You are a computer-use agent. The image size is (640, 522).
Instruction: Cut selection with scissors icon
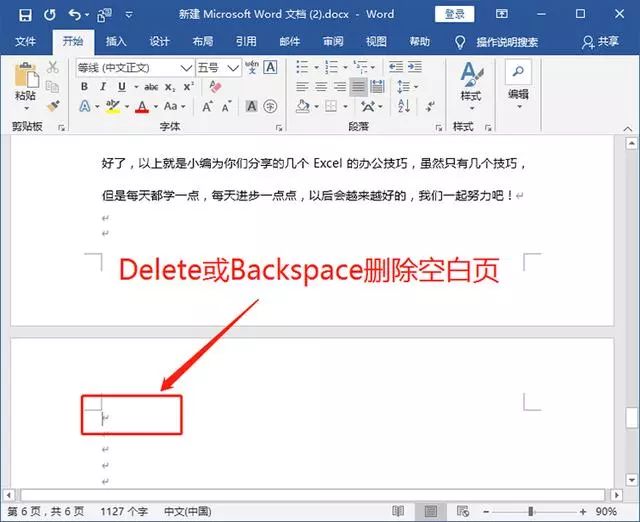tap(52, 67)
